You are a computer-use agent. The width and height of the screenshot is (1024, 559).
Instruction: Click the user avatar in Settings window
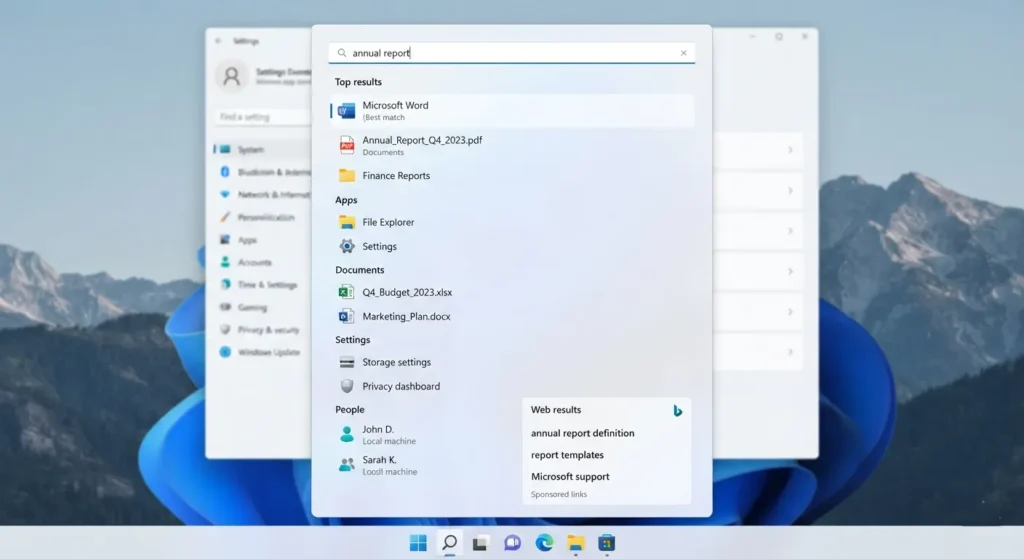click(231, 76)
